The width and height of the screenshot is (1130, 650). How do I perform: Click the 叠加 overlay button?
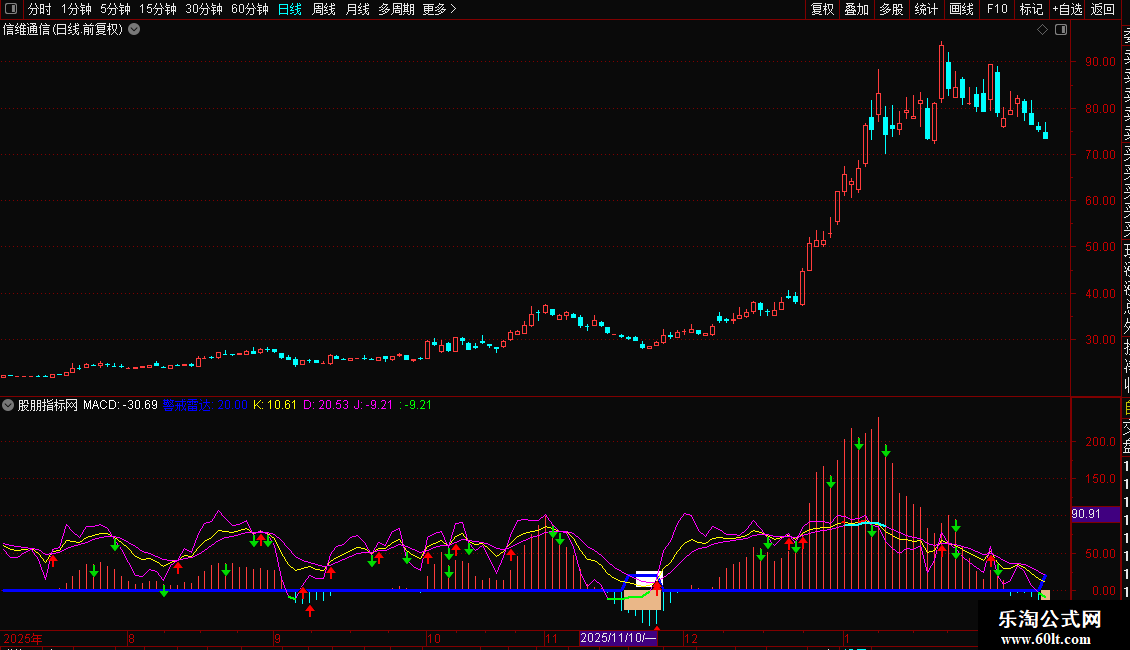(x=856, y=9)
